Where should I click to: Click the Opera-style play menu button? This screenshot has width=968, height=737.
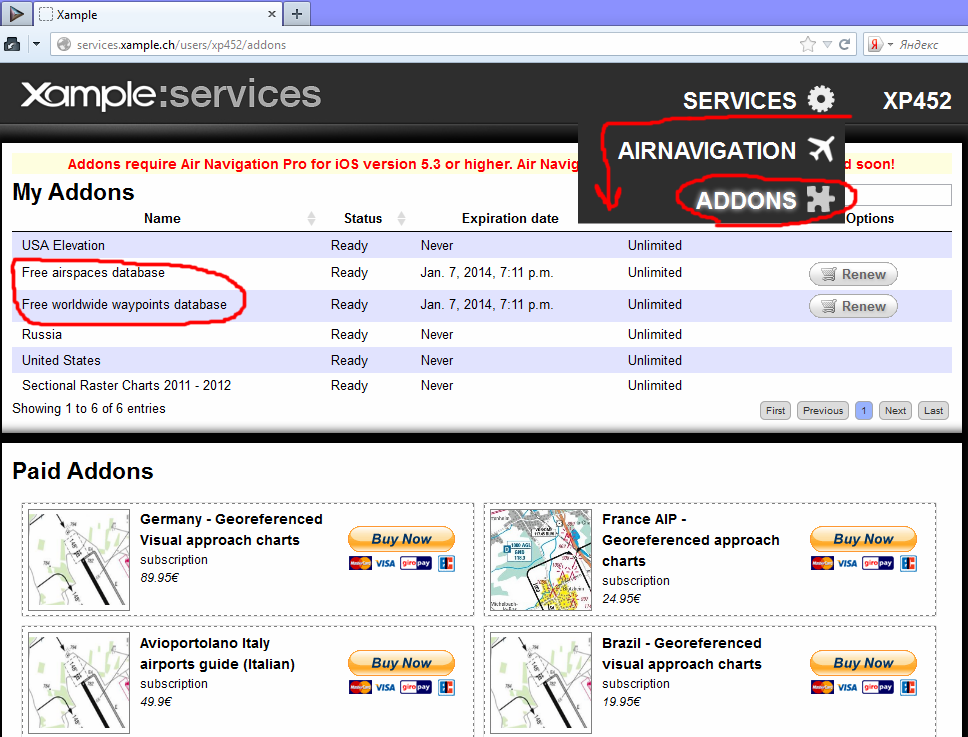coord(17,14)
